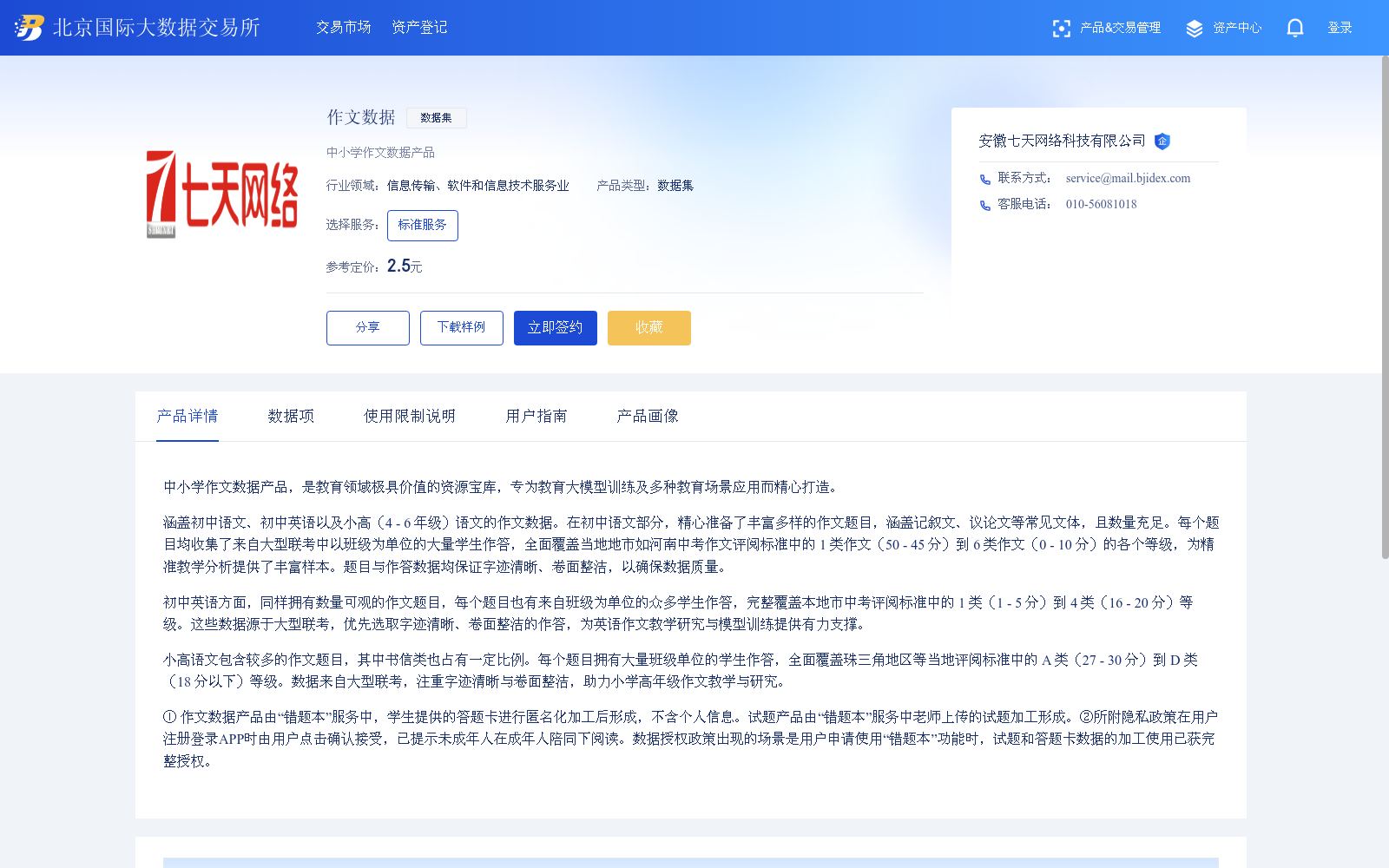Open the notification bell
1389x868 pixels.
(1295, 28)
